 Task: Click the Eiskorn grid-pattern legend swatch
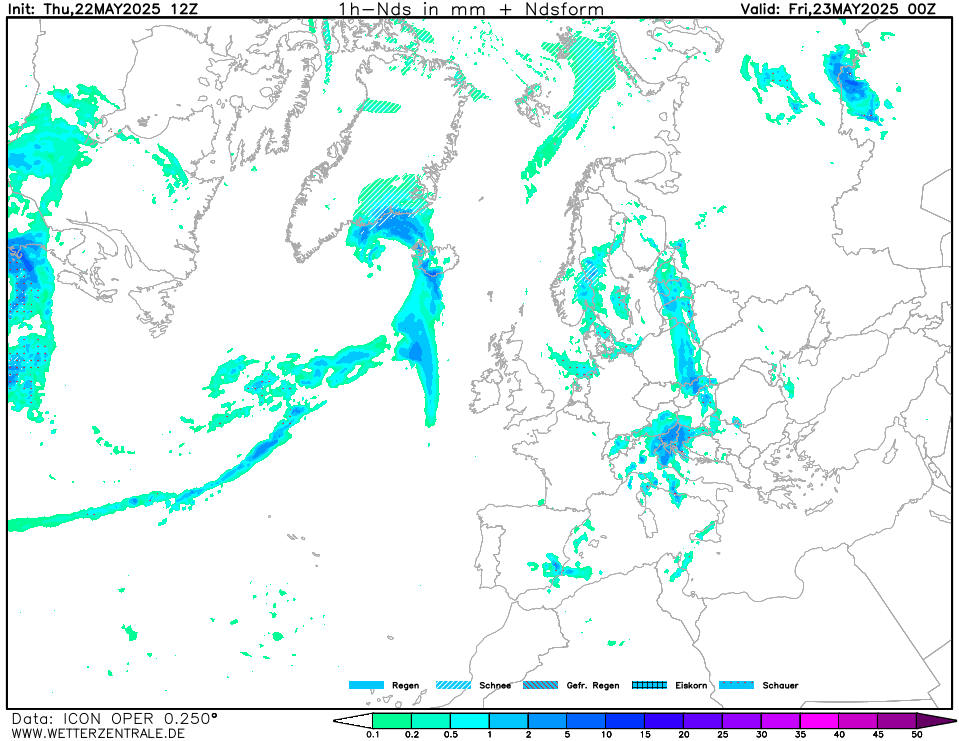pos(650,685)
